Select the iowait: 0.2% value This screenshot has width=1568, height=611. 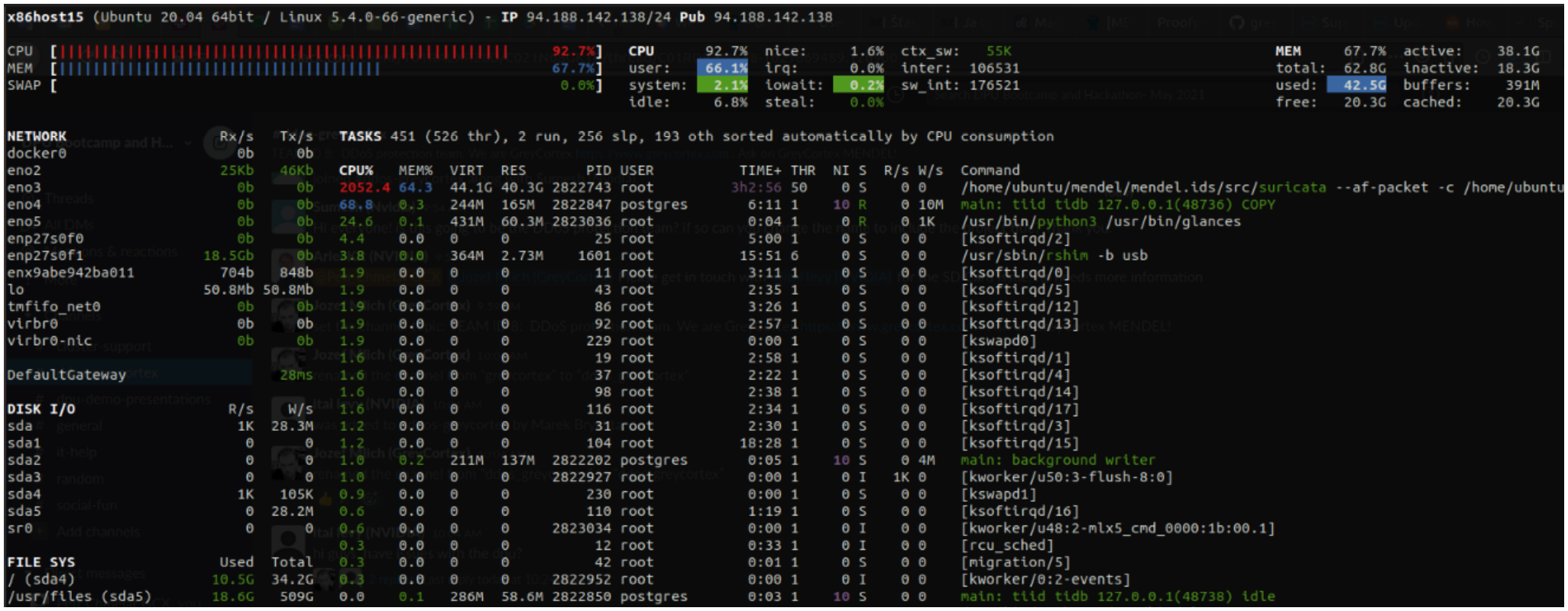coord(858,85)
